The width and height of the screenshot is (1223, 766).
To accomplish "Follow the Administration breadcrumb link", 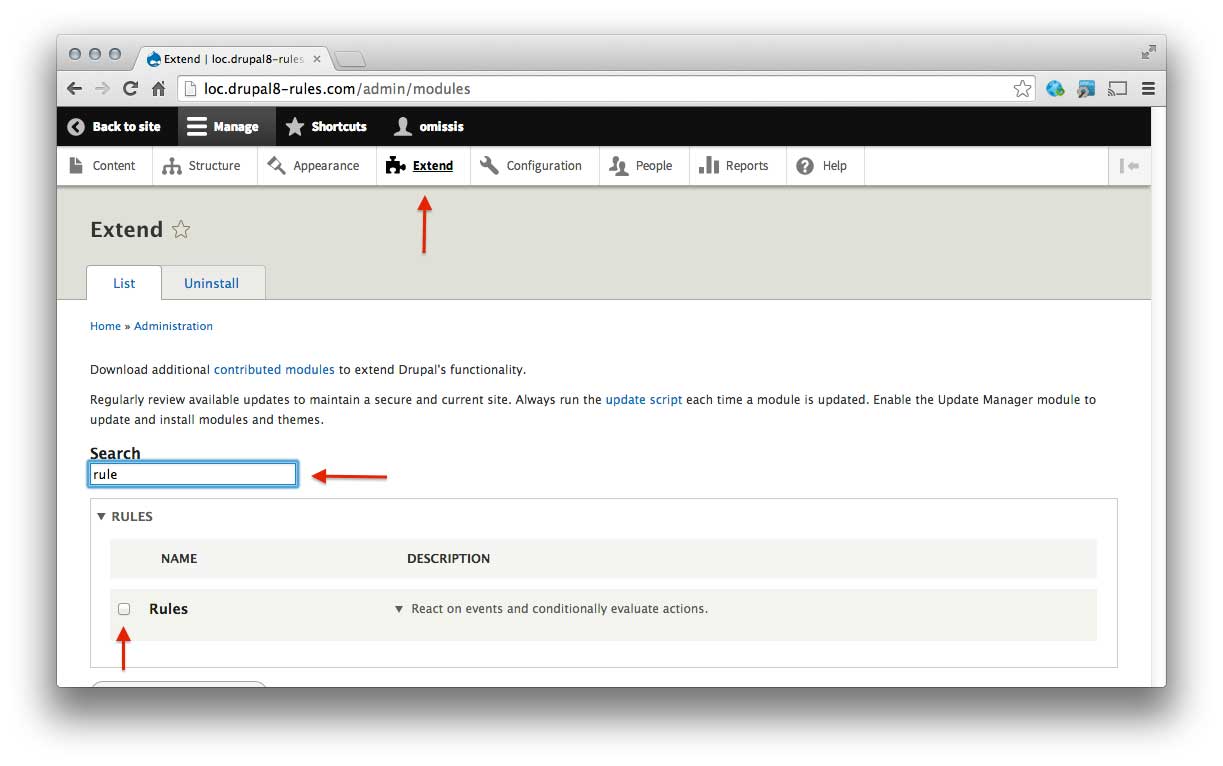I will click(173, 326).
